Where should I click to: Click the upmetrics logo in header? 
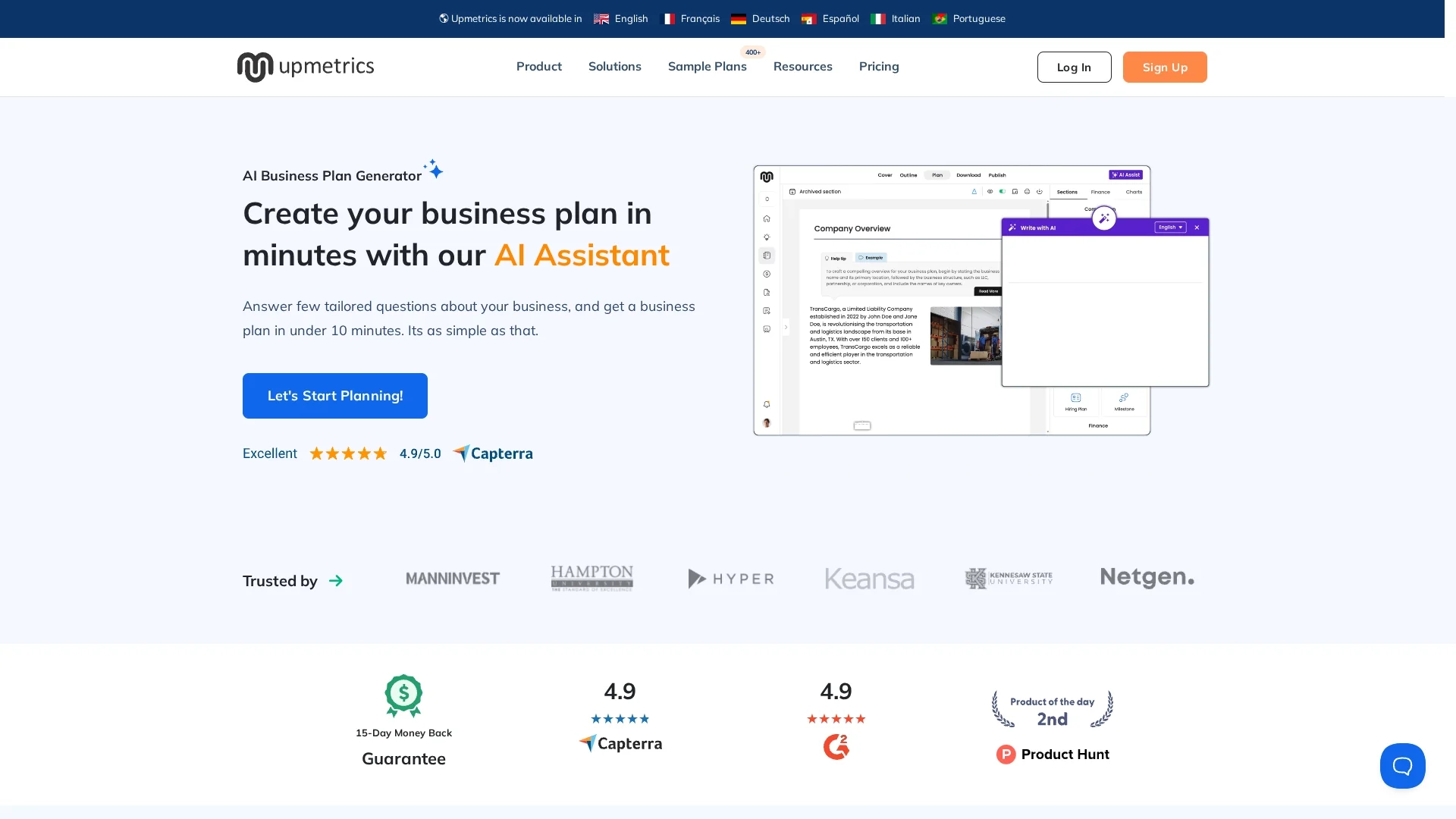click(x=305, y=67)
